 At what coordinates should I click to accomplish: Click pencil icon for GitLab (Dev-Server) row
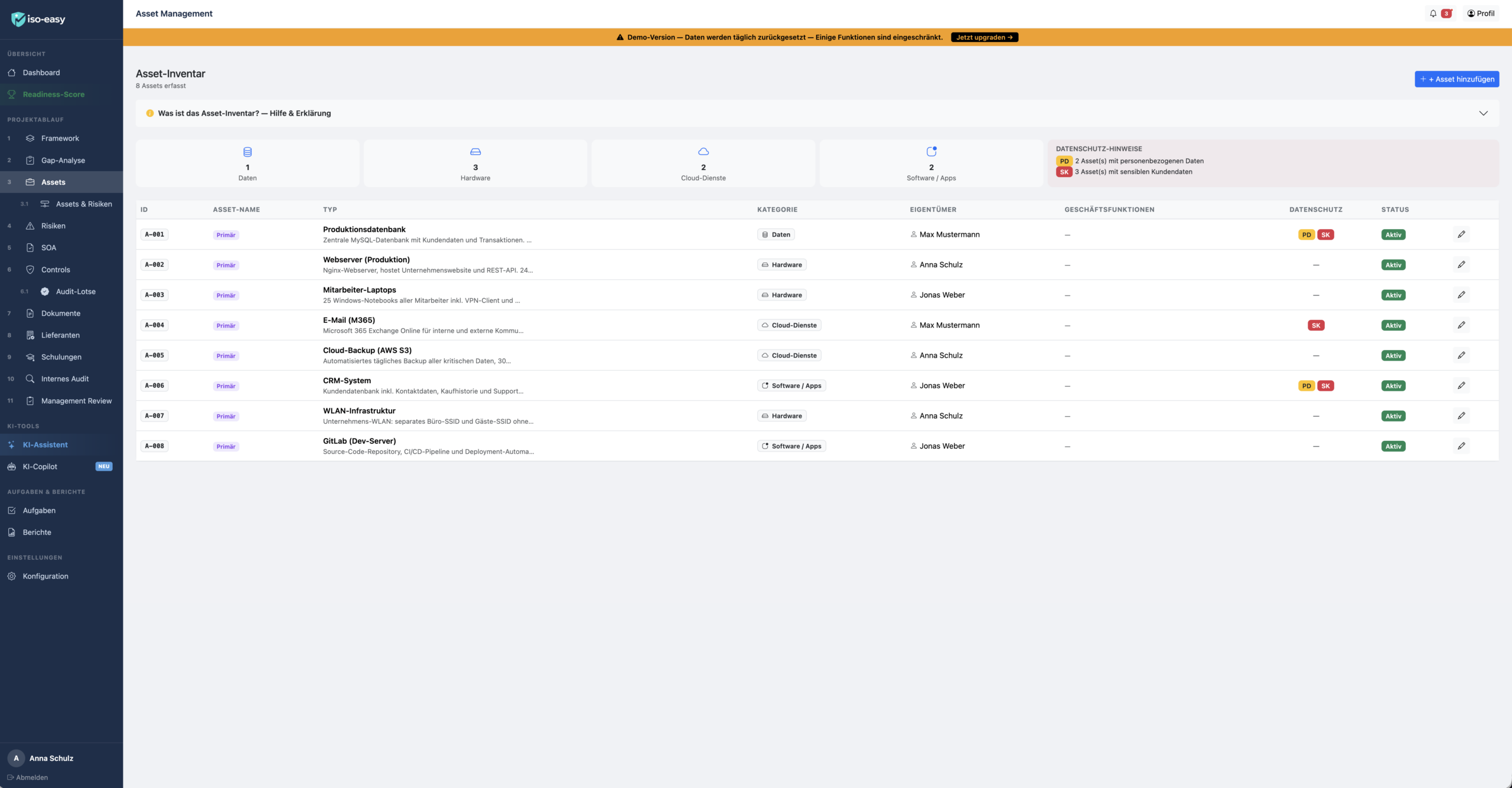[1461, 446]
